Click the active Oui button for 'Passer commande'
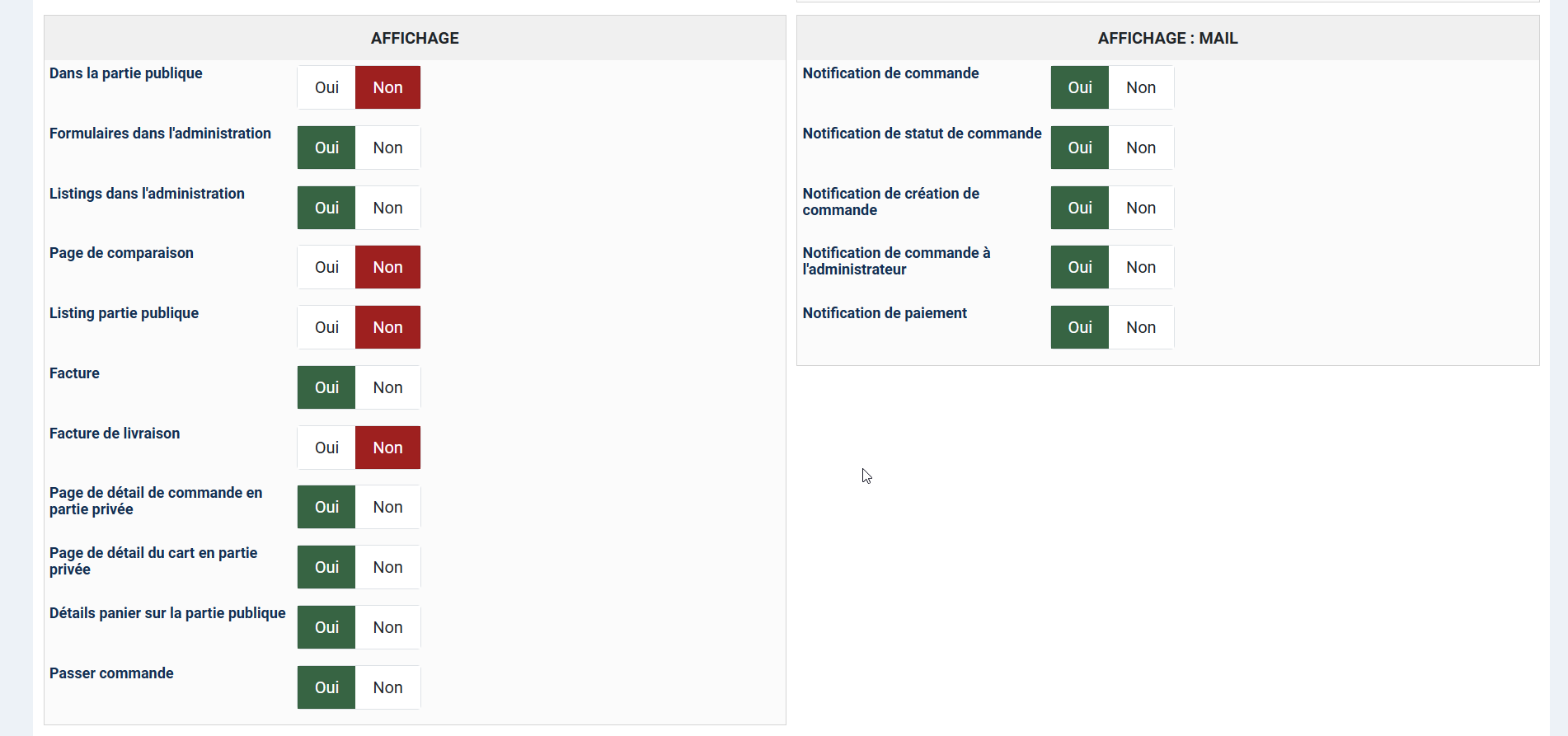1568x736 pixels. point(326,687)
